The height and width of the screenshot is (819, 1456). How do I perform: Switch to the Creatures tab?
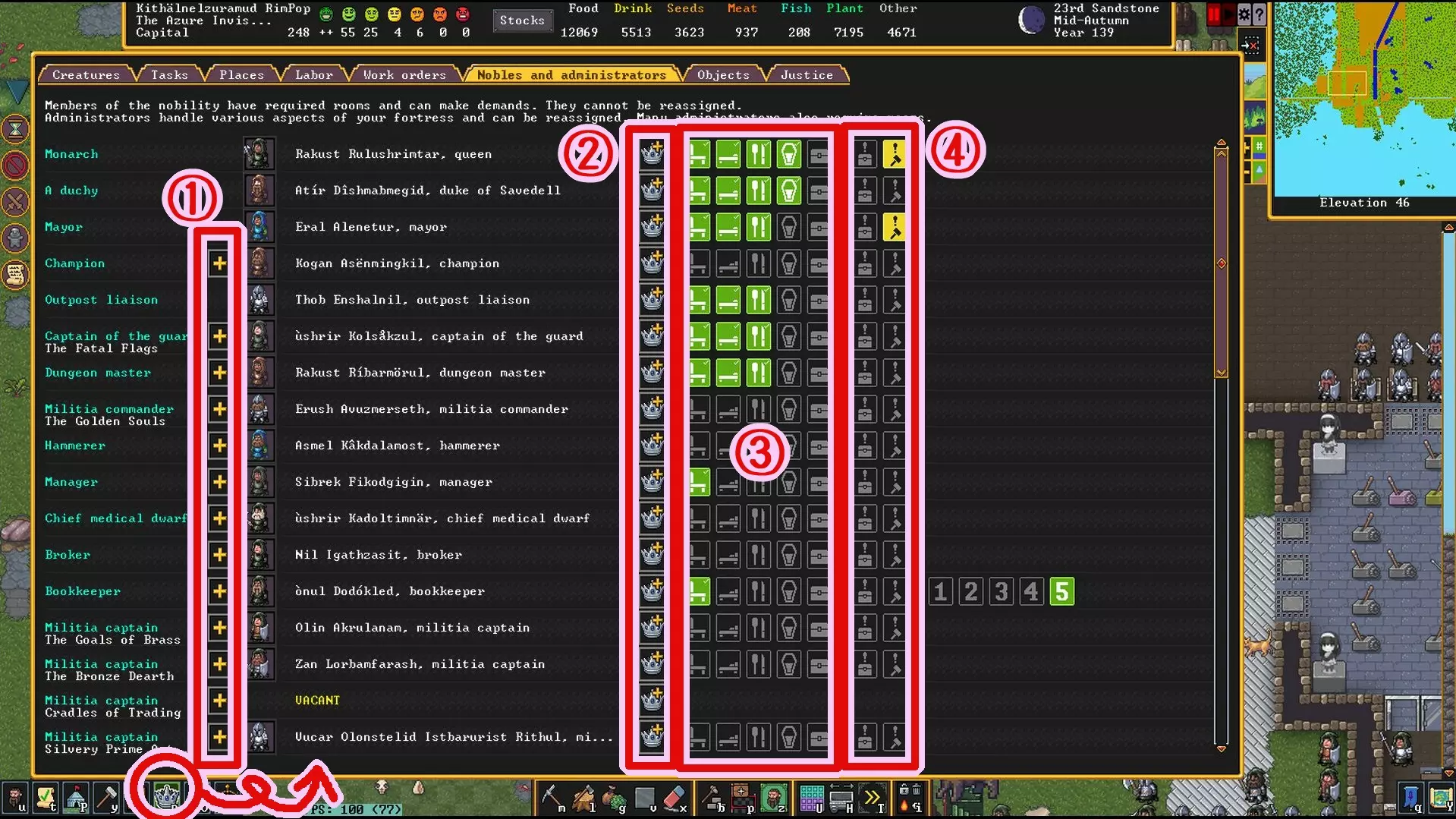(x=86, y=74)
